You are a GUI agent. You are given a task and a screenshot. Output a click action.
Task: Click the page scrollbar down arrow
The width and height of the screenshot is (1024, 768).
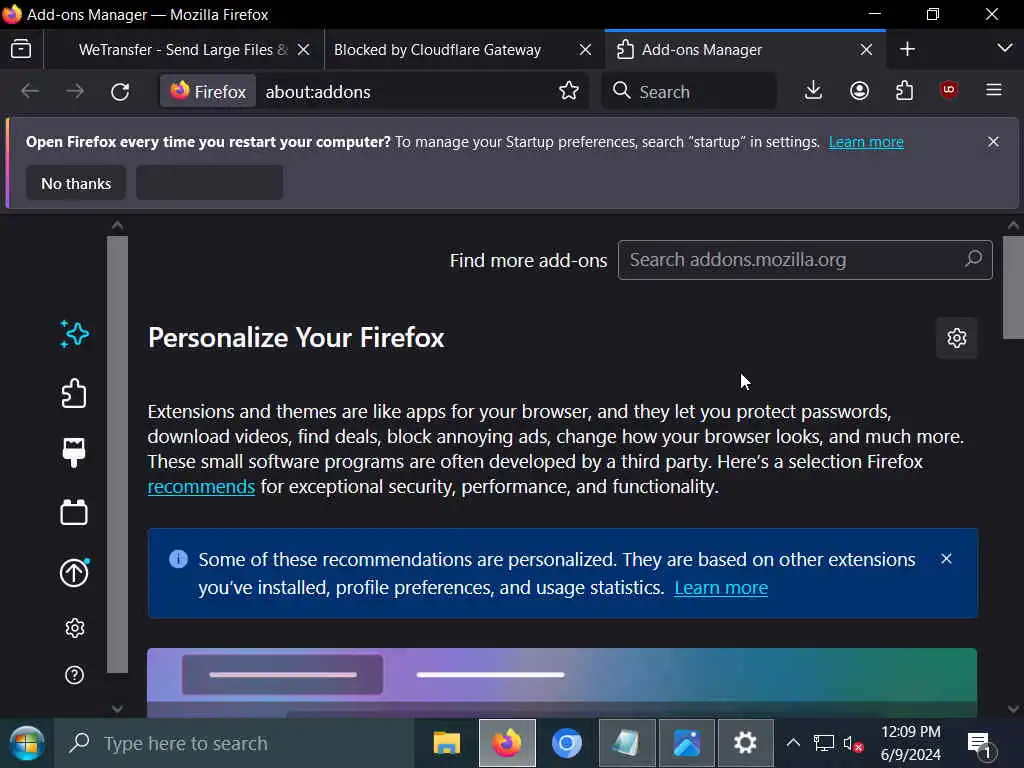(x=1014, y=708)
